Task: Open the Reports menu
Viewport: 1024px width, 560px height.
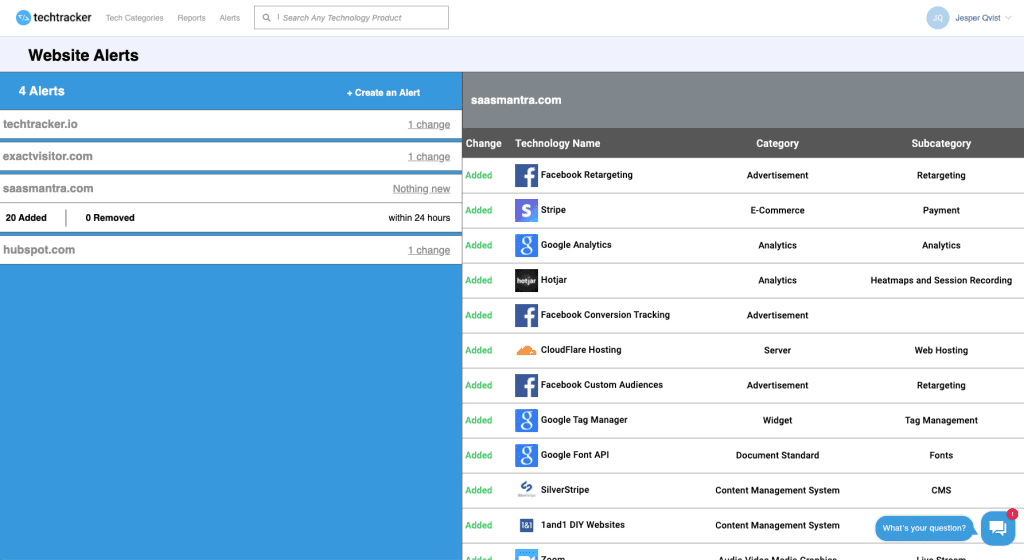Action: [191, 18]
